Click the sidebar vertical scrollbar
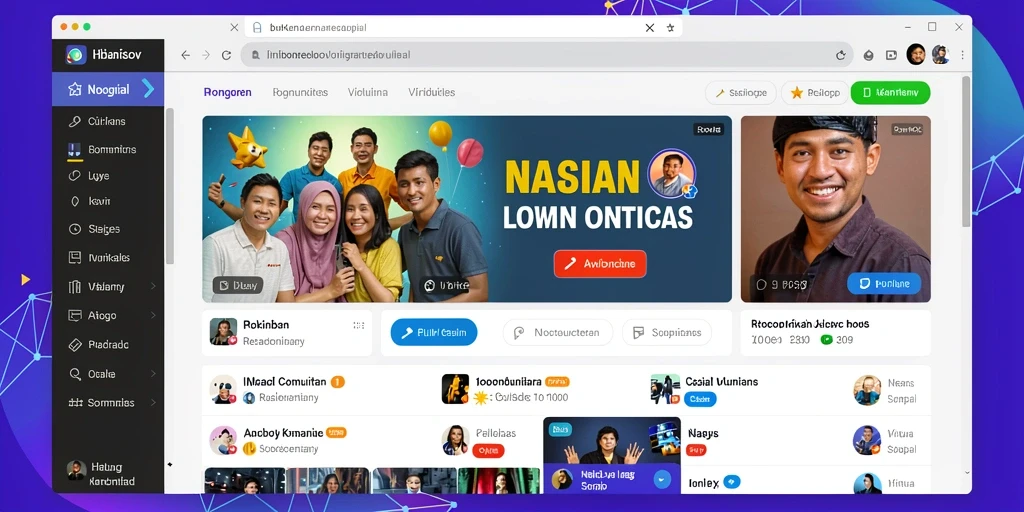The width and height of the screenshot is (1024, 512). coord(170,186)
